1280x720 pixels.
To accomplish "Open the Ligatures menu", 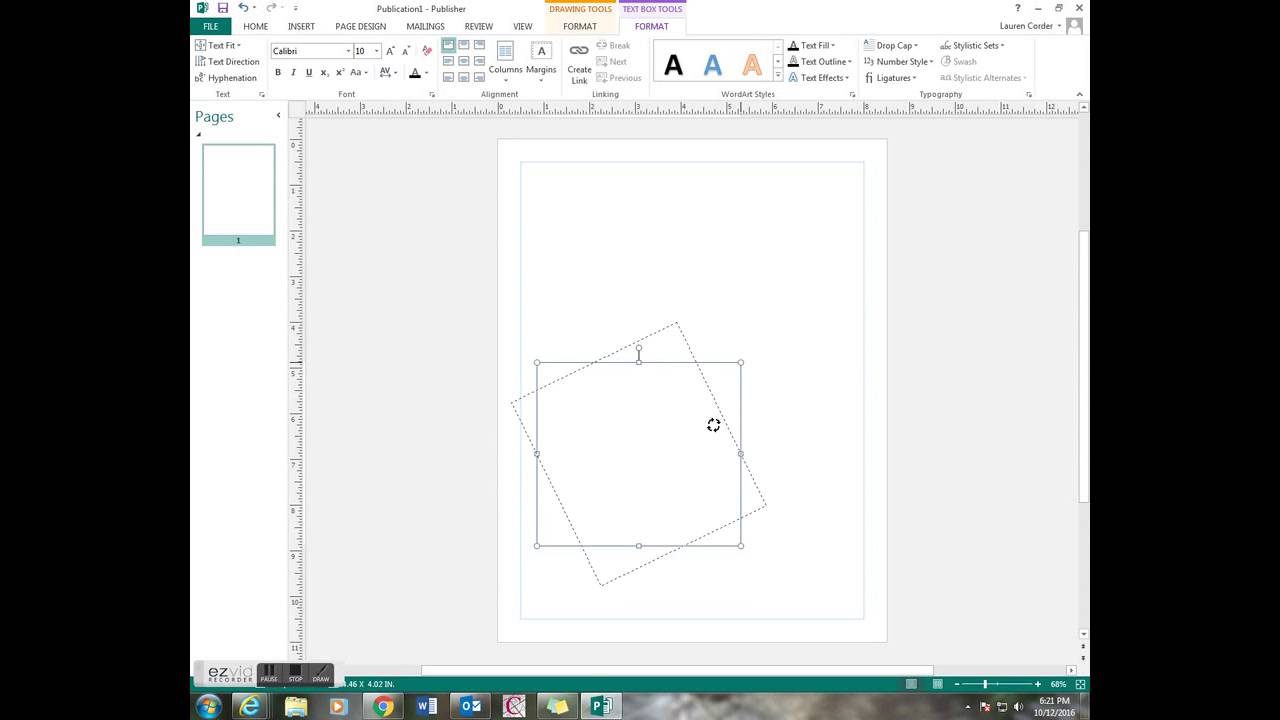I will point(890,77).
